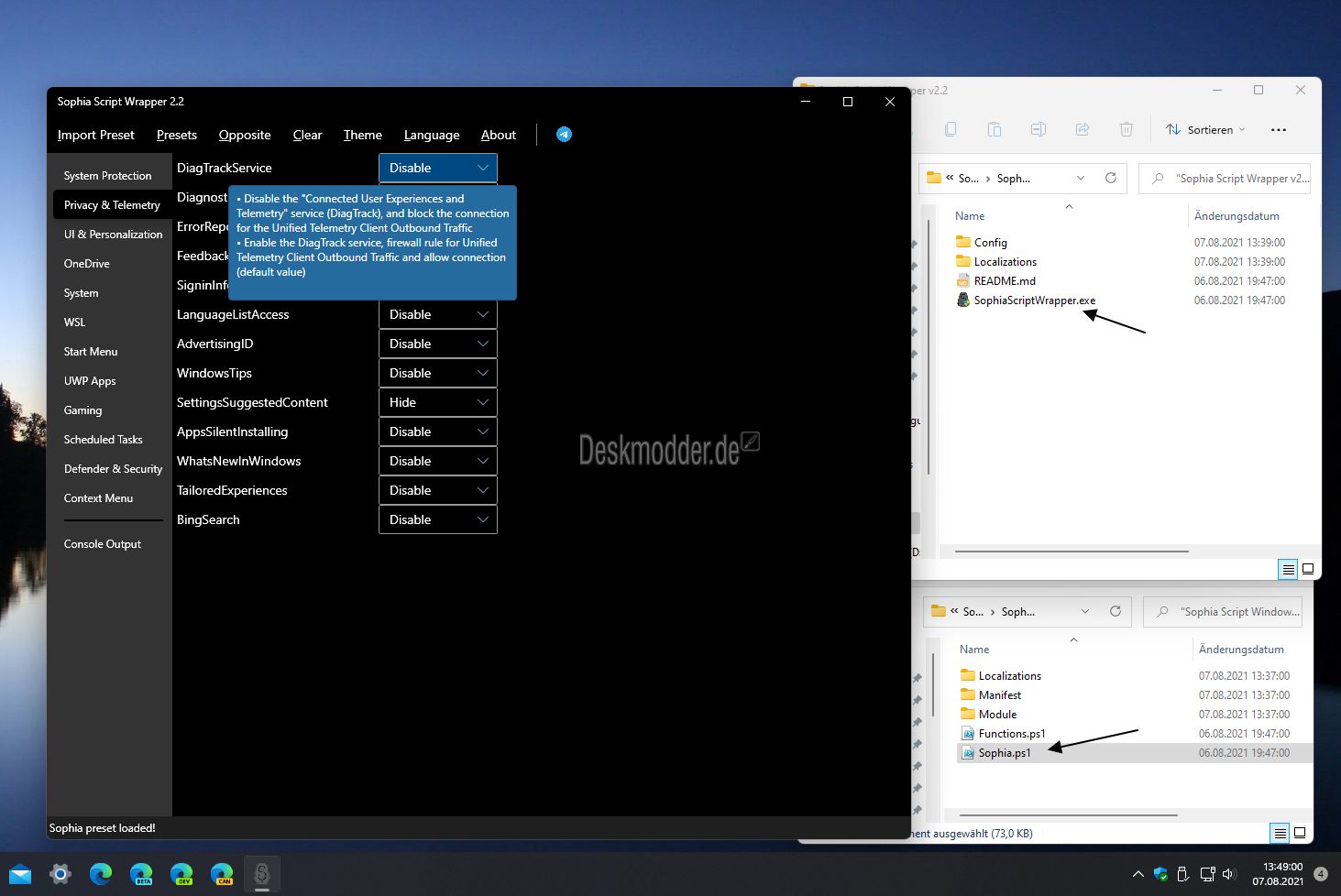This screenshot has height=896, width=1341.
Task: Expand the DiagTrackService dropdown
Action: coord(438,168)
